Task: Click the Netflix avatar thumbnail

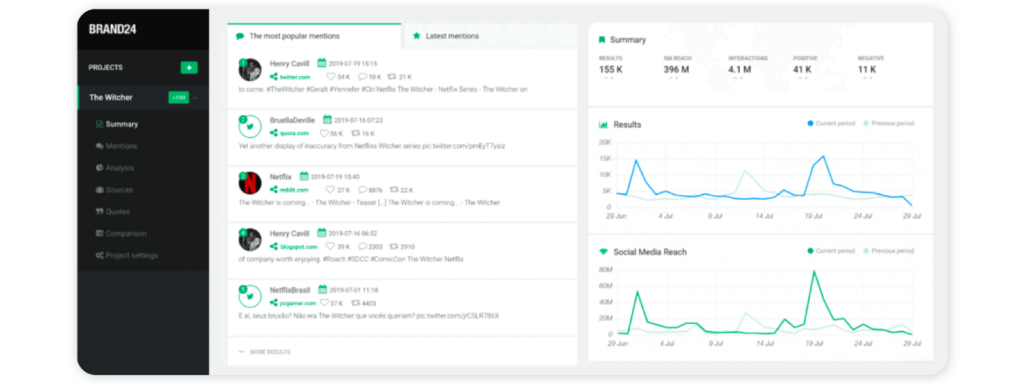Action: pyautogui.click(x=249, y=183)
